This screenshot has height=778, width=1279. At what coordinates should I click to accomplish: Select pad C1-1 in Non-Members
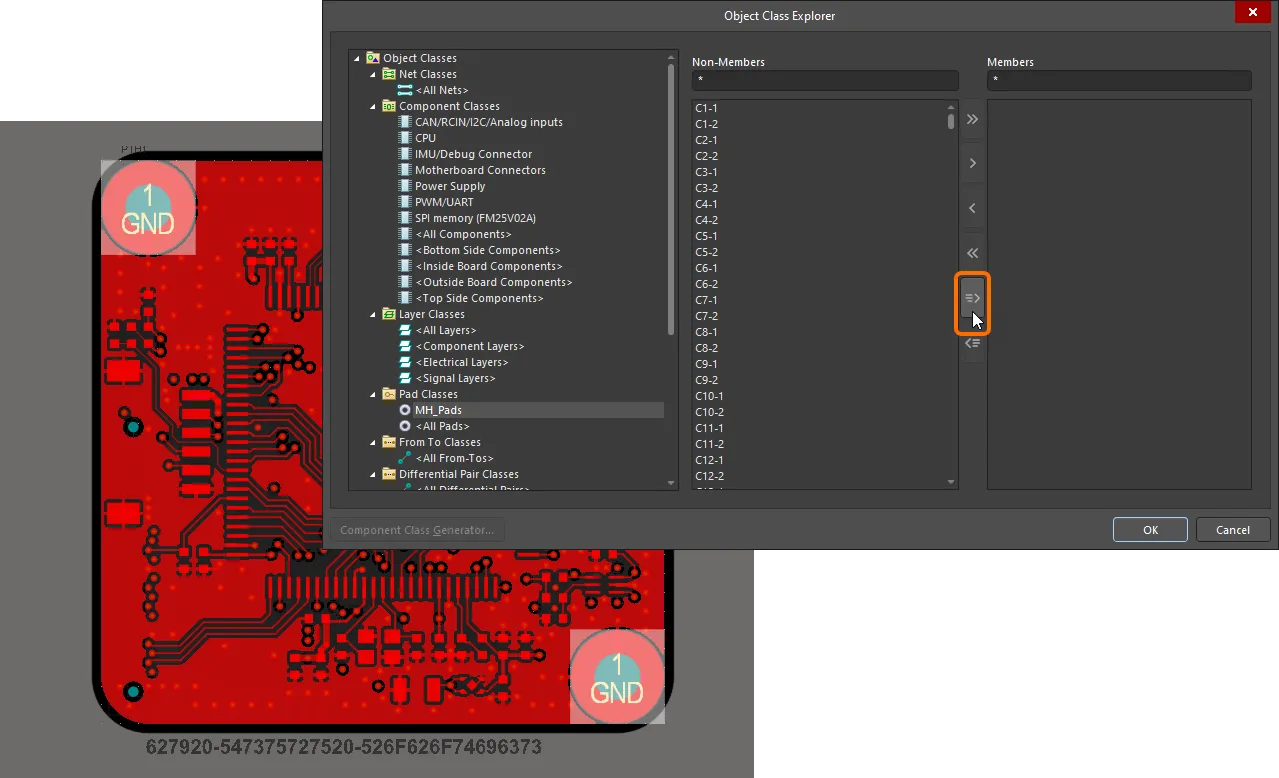point(706,108)
